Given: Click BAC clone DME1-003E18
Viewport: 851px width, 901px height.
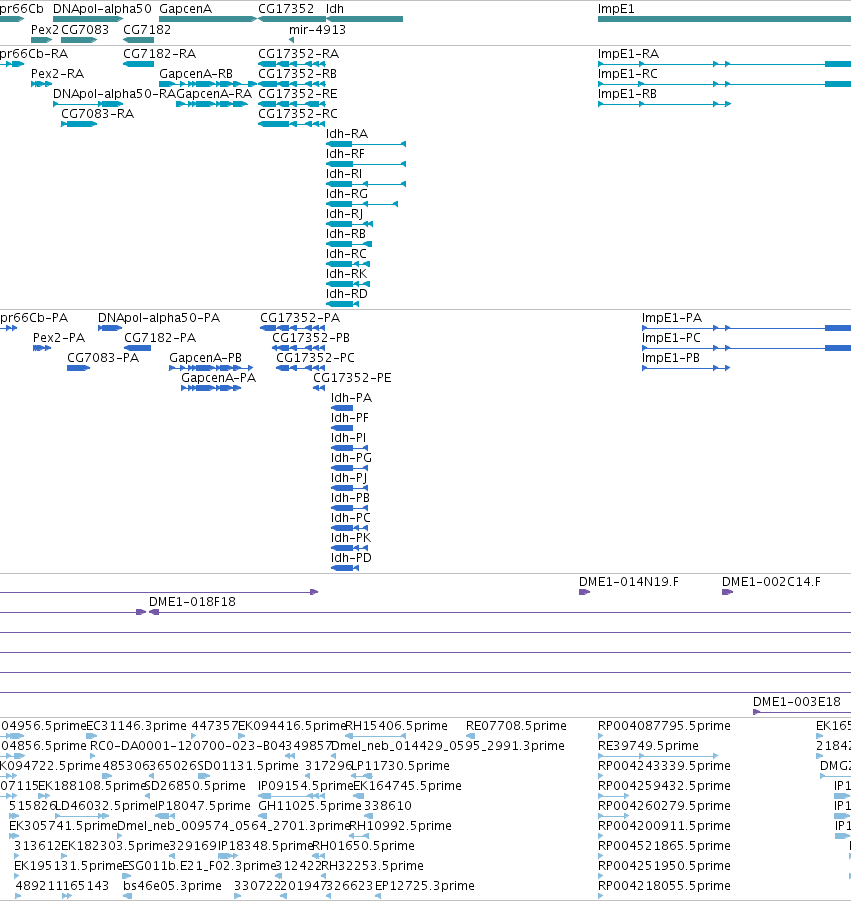Looking at the screenshot, I should [796, 702].
